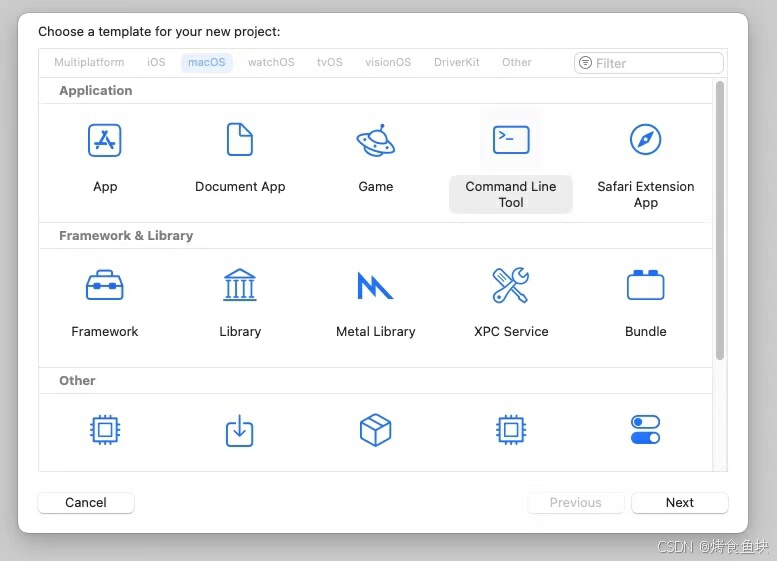The image size is (777, 561).
Task: Click the Framework label text
Action: pyautogui.click(x=105, y=332)
